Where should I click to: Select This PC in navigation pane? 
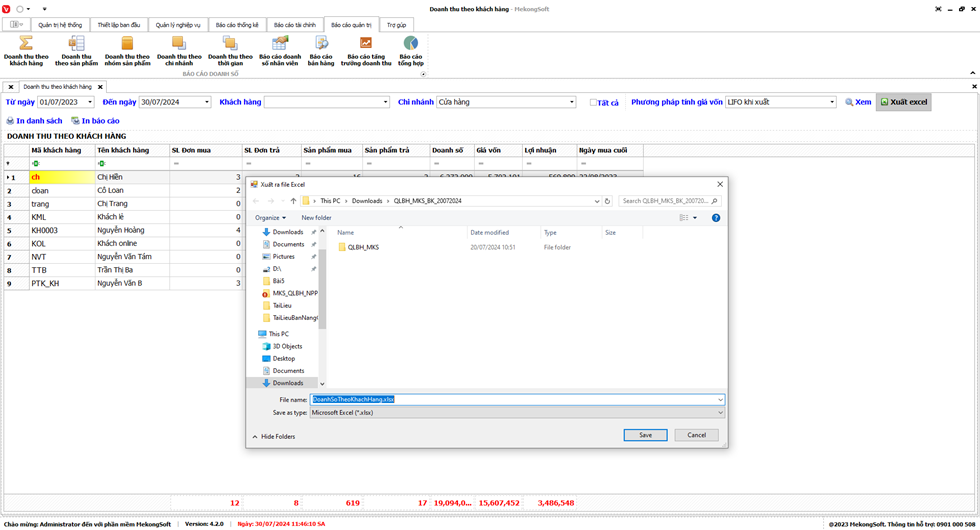[x=278, y=334]
